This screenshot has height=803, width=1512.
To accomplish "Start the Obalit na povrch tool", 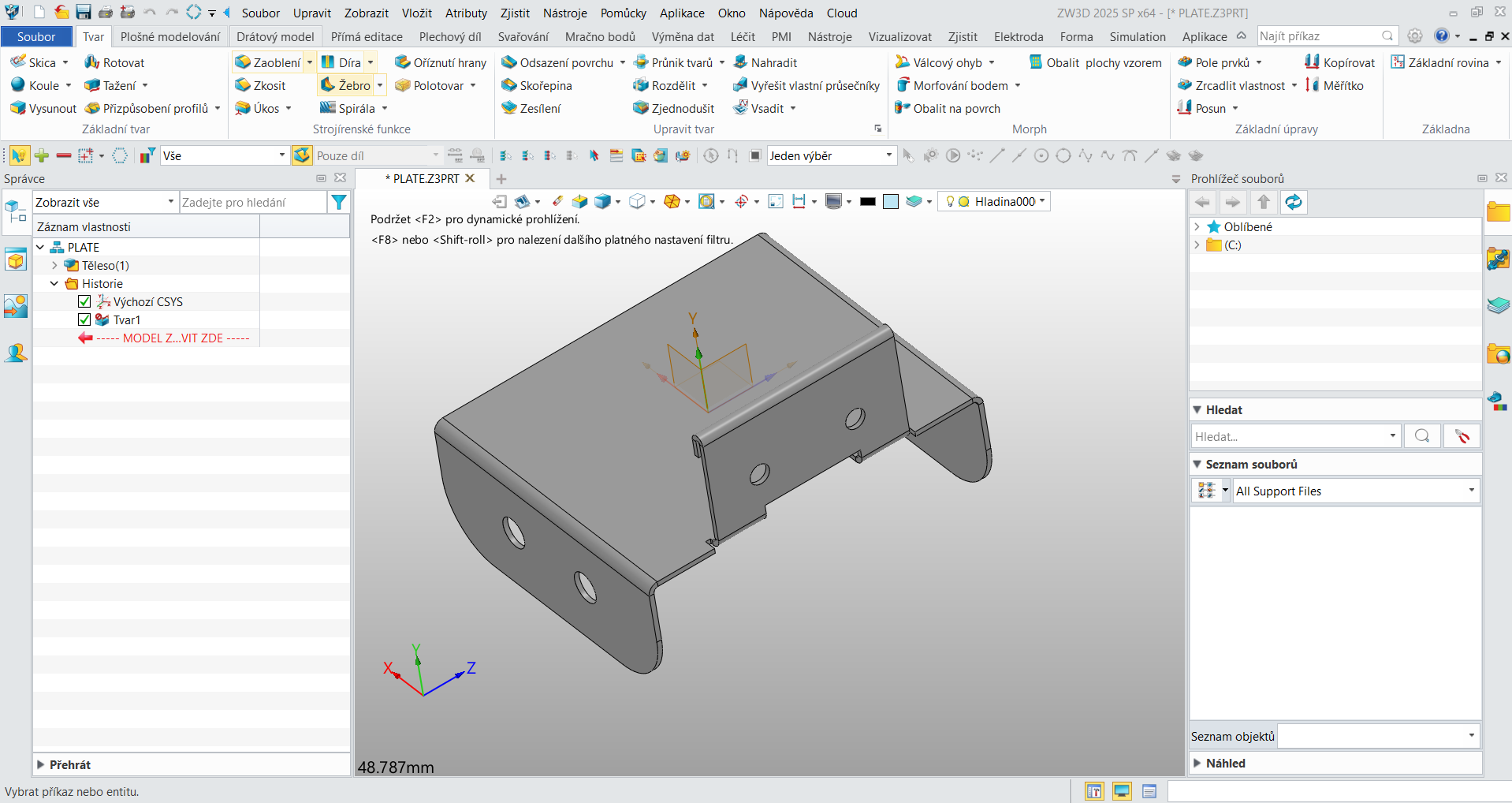I will tap(947, 108).
